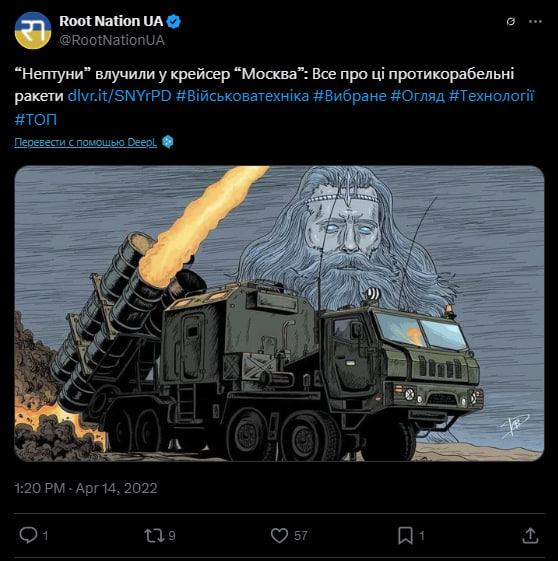Open hashtag #Військоватехніка

tap(242, 96)
